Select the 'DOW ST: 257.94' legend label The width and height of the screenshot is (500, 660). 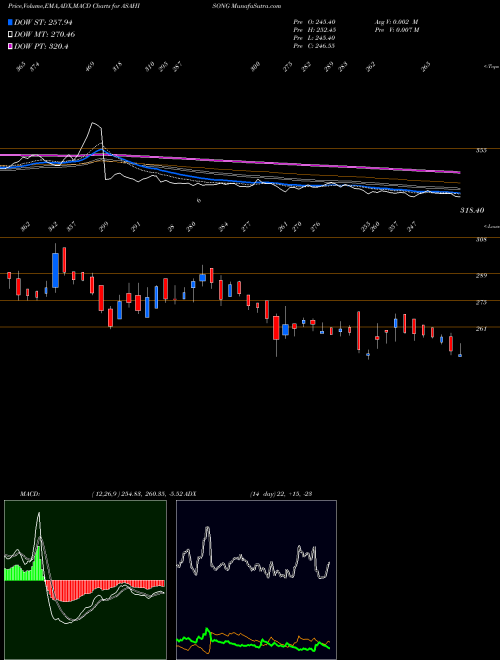tap(43, 23)
